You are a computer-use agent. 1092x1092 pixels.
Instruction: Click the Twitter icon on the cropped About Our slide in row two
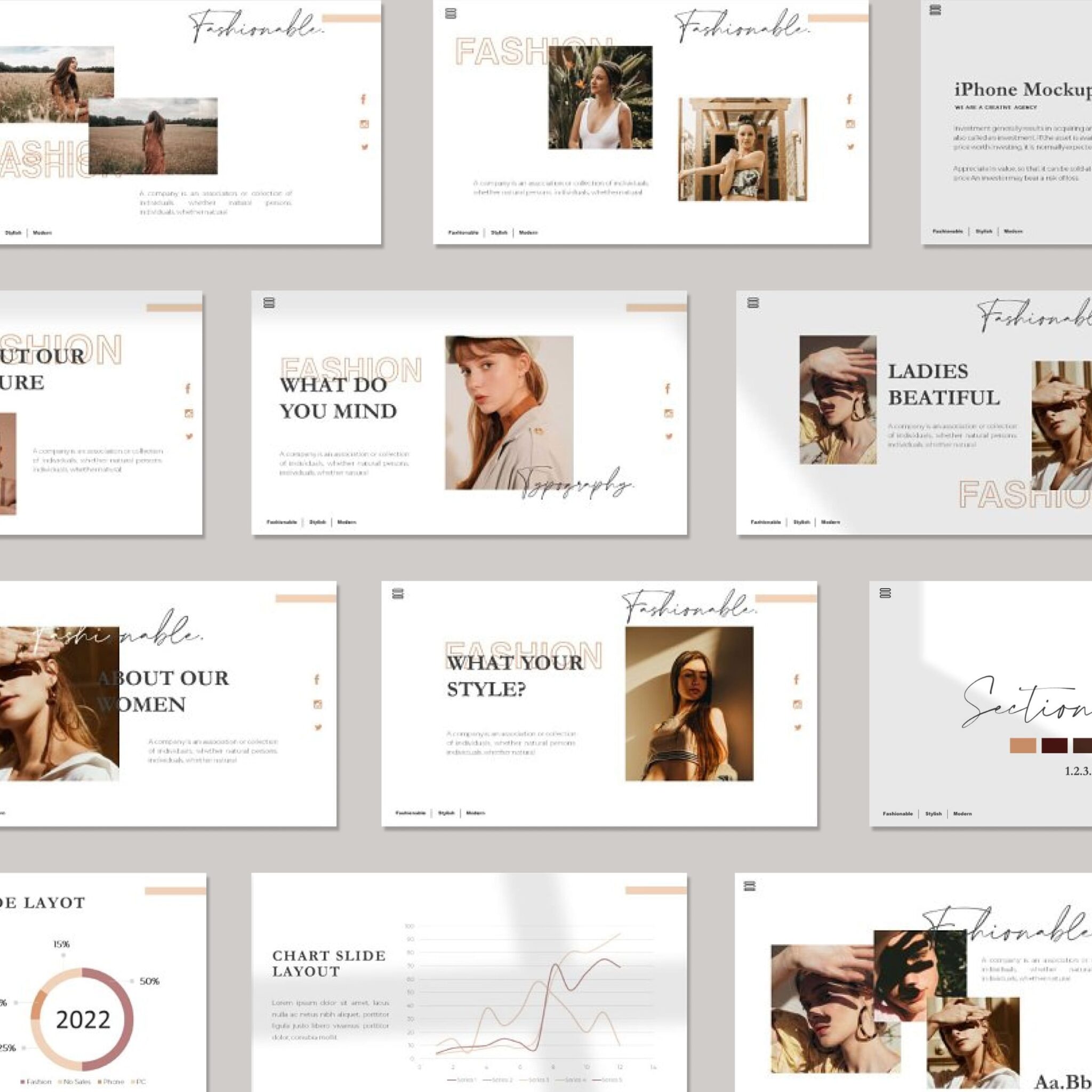[189, 436]
